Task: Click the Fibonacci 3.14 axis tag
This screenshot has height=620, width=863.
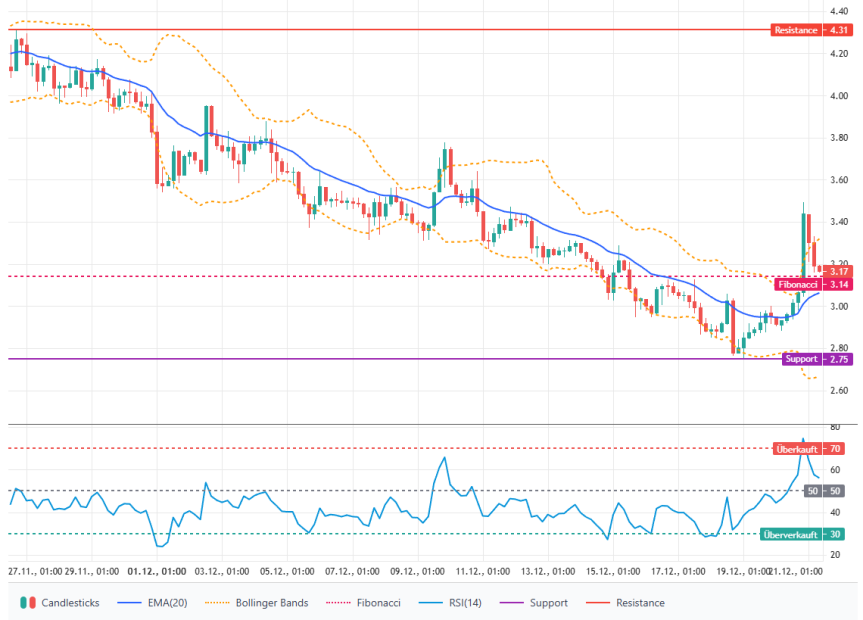Action: [811, 284]
